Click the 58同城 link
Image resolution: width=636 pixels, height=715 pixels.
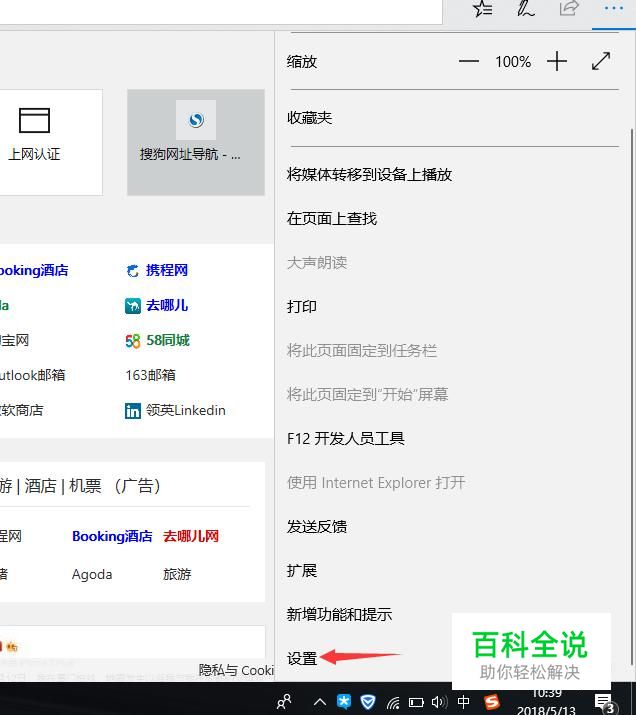[x=157, y=341]
